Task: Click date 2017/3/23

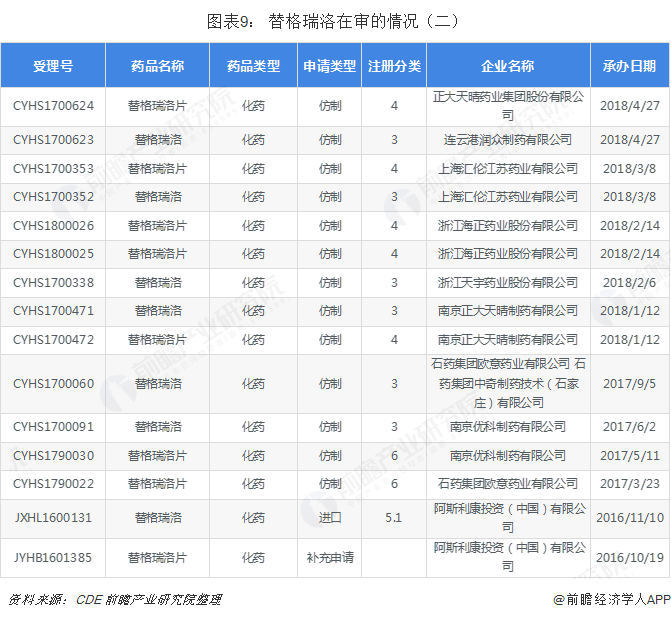Action: click(630, 484)
